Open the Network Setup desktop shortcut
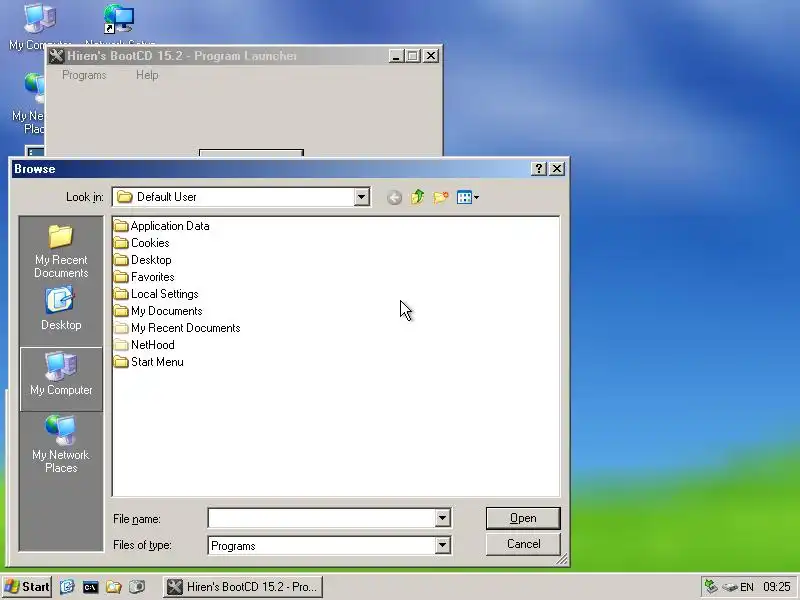Screen dimensions: 800x600 pyautogui.click(x=120, y=26)
